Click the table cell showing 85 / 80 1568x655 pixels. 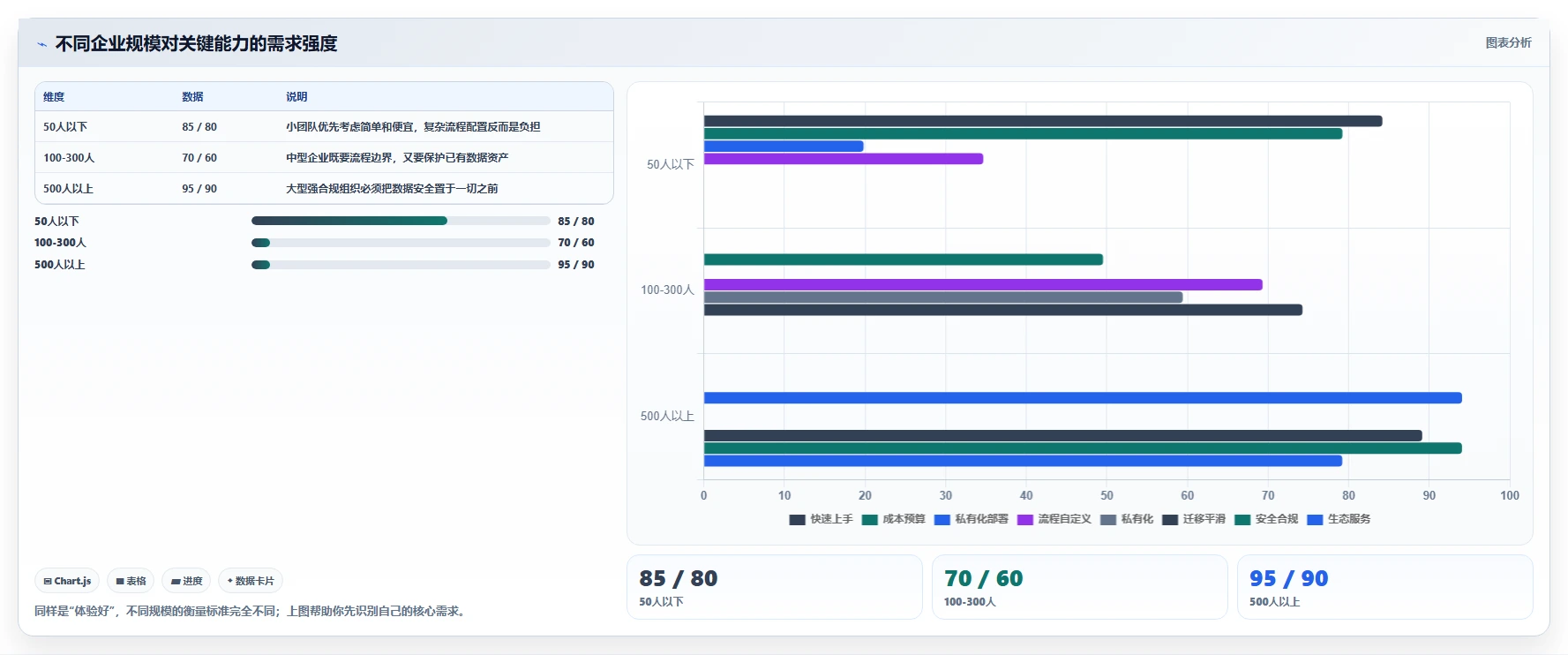tap(199, 127)
